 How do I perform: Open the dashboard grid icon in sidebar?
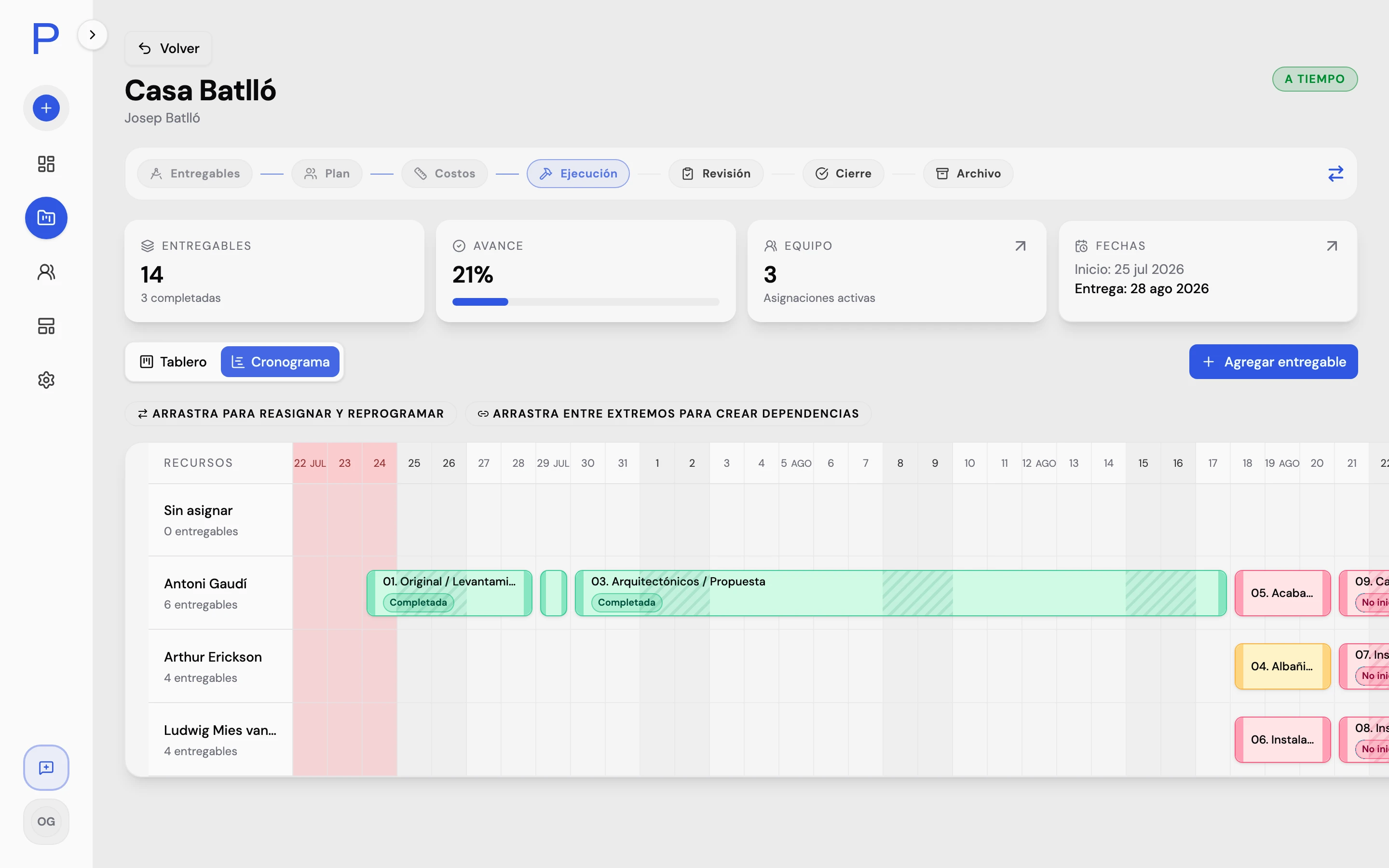[x=46, y=163]
